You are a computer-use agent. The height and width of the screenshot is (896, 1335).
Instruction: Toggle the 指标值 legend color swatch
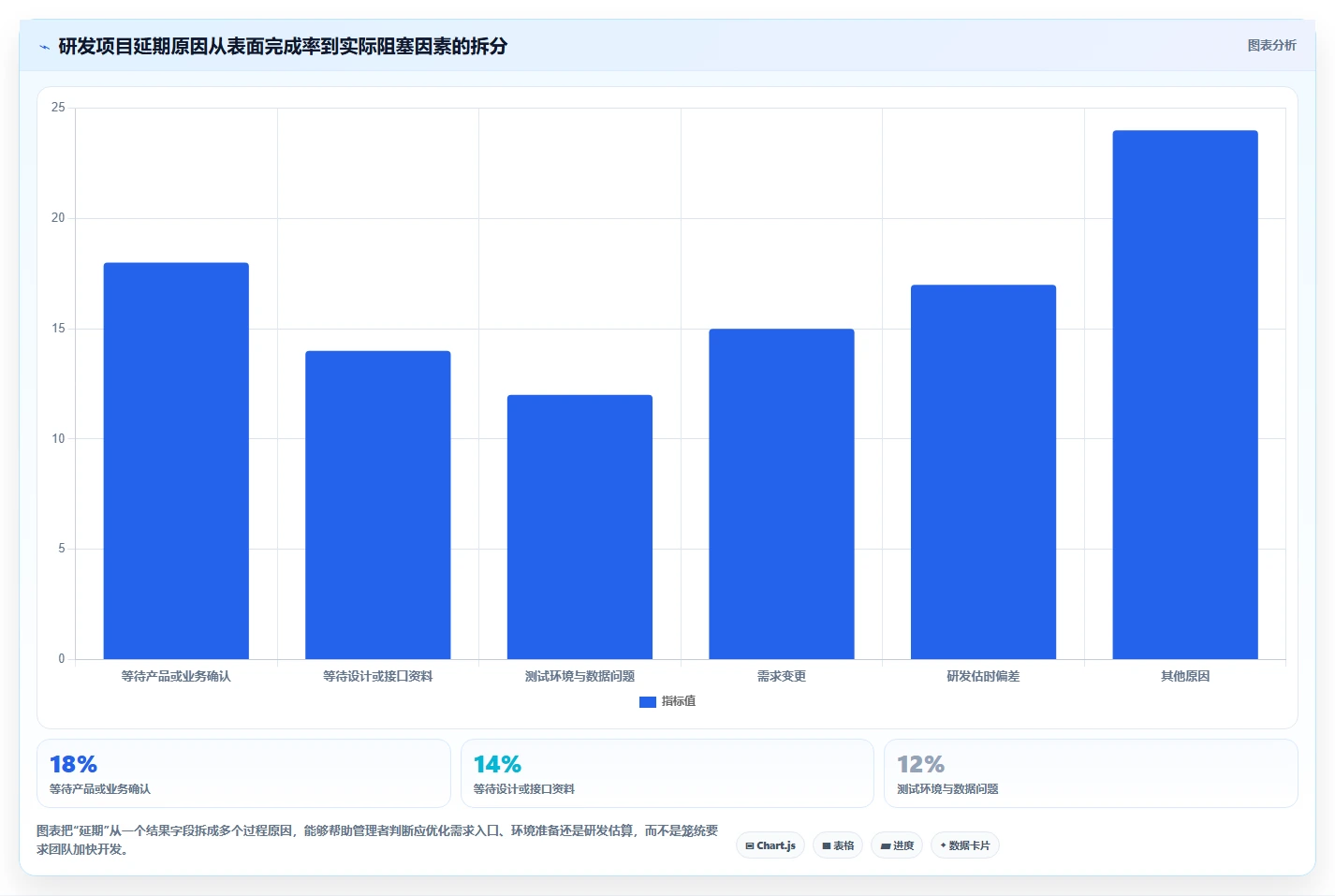pyautogui.click(x=647, y=701)
